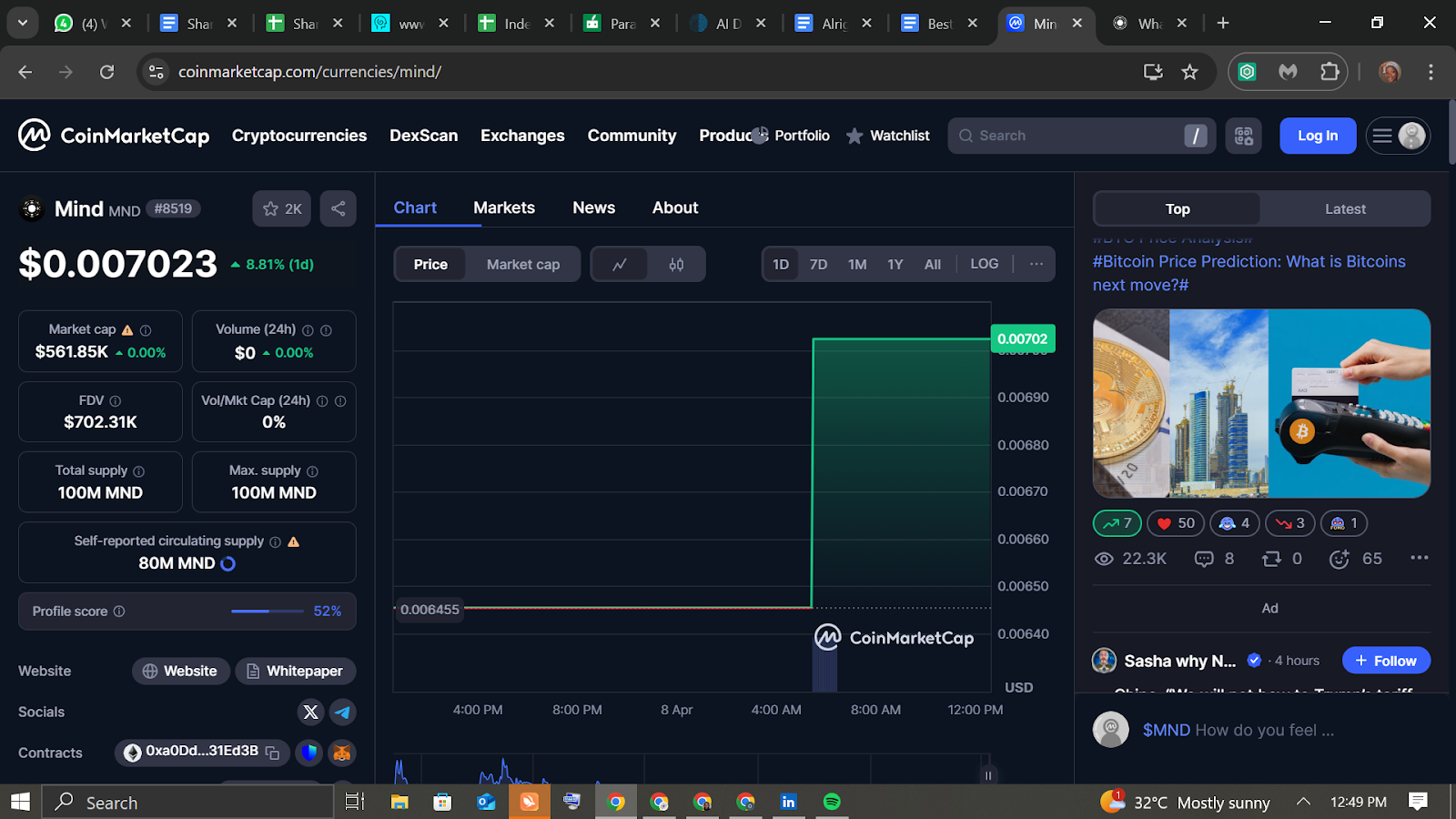Open the hamburger profile menu

1399,136
